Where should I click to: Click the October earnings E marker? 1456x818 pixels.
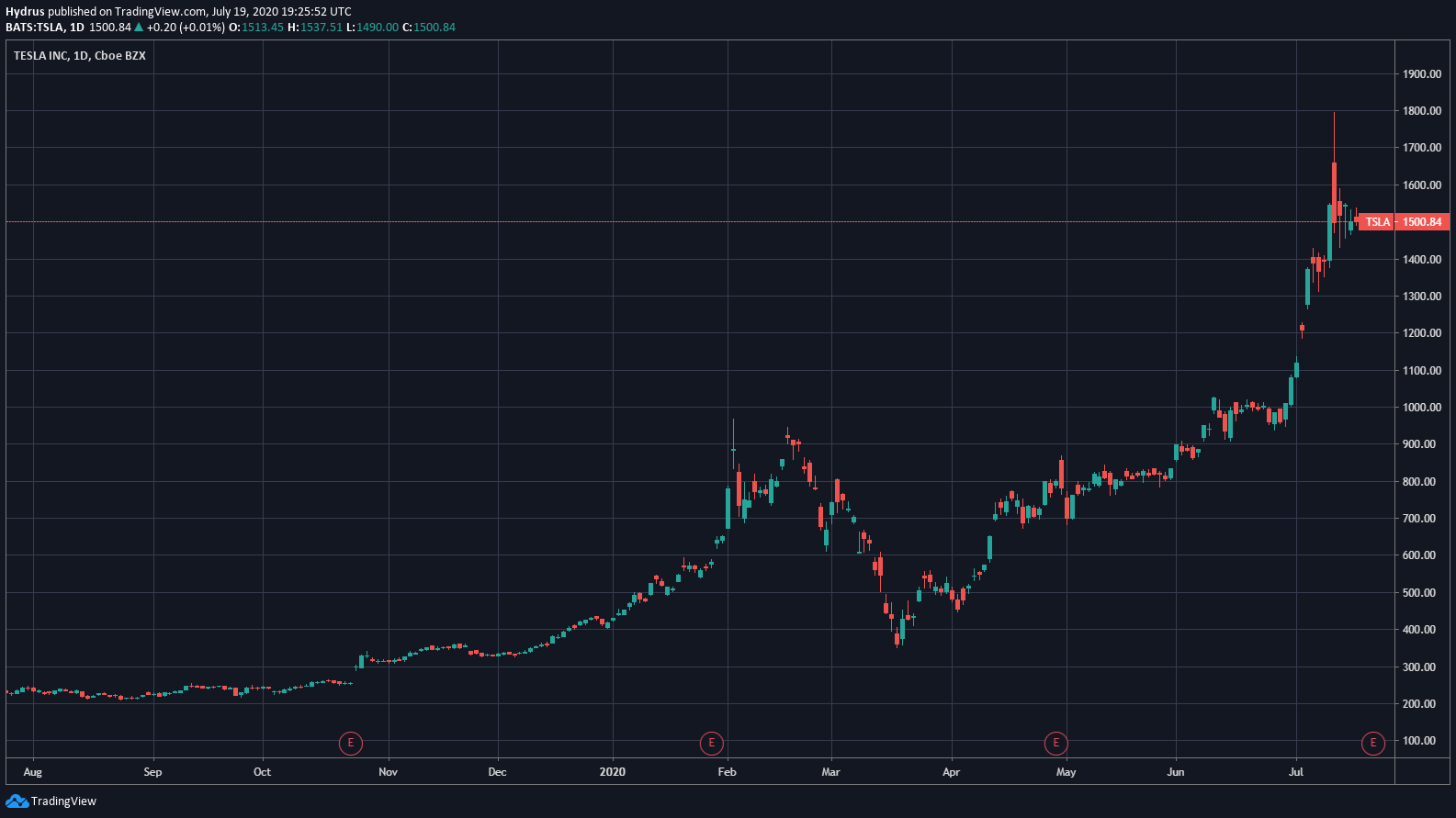[350, 743]
